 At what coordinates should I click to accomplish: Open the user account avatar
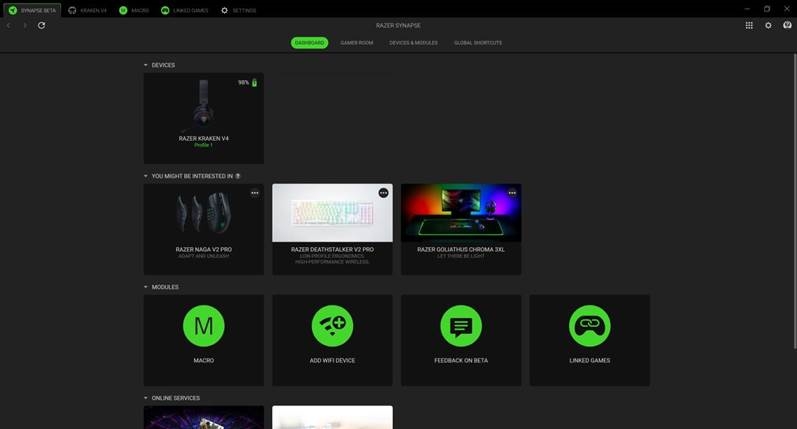pos(787,25)
